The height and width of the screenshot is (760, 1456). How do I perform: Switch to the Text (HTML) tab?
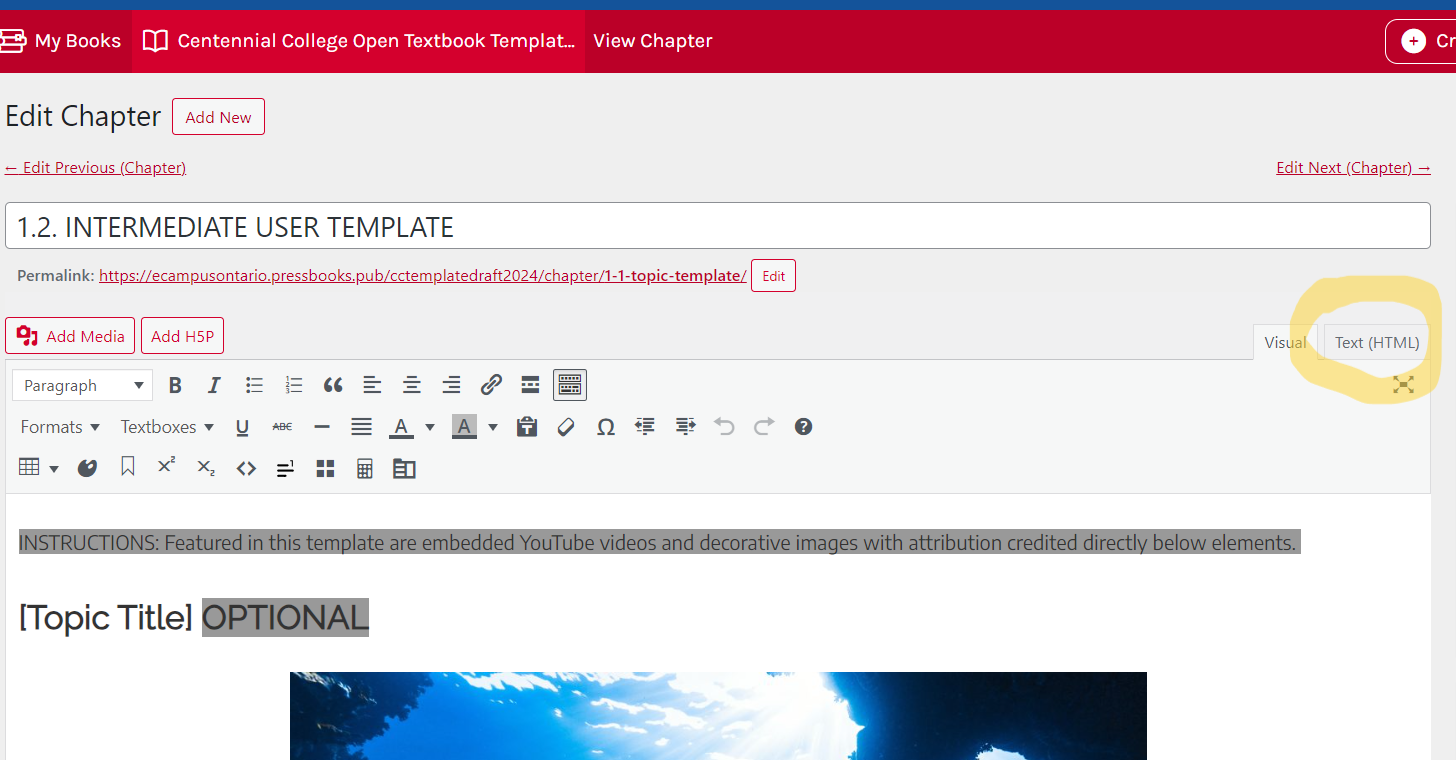pos(1376,342)
